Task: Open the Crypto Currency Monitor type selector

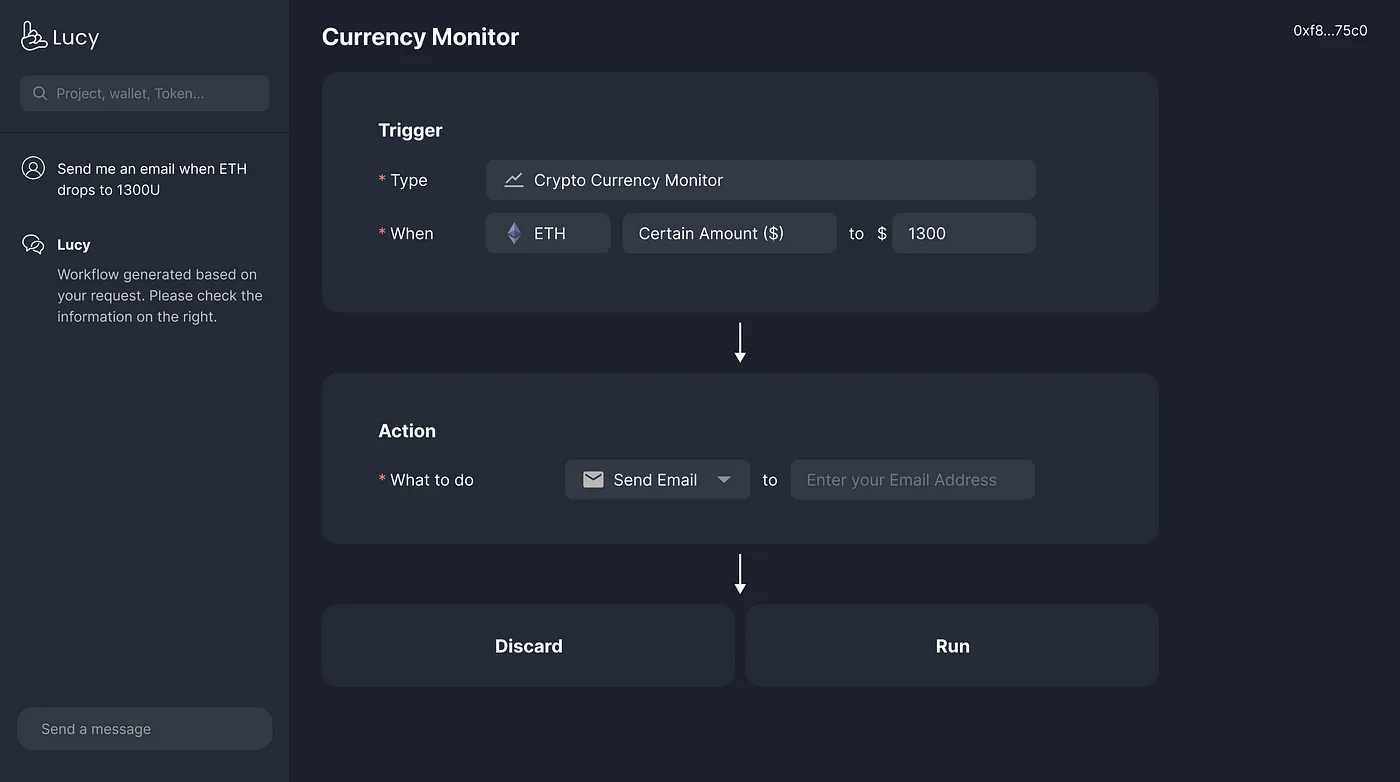Action: coord(760,180)
